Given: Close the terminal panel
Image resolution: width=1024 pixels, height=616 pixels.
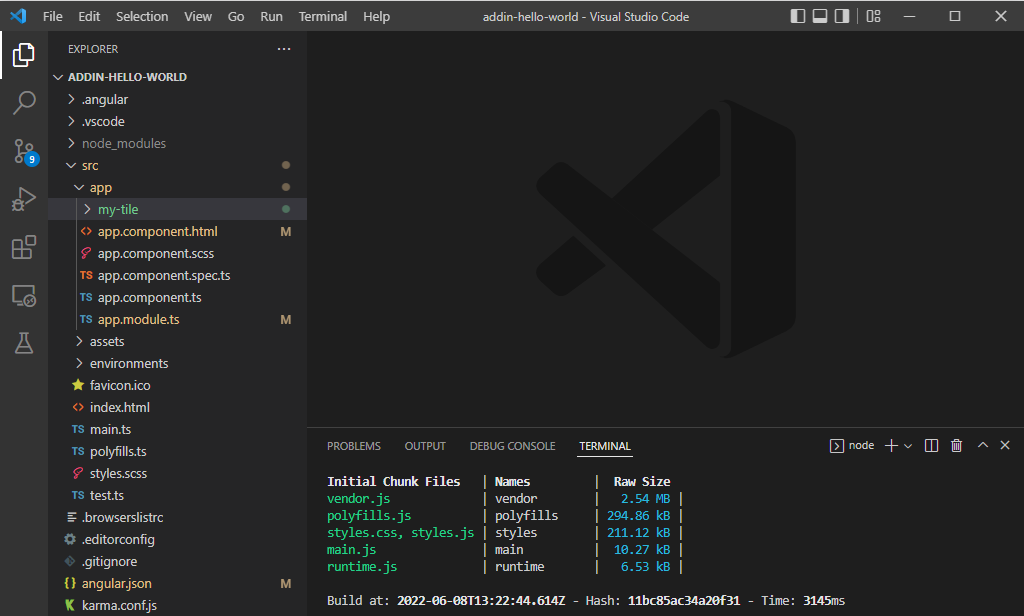Looking at the screenshot, I should point(1005,445).
